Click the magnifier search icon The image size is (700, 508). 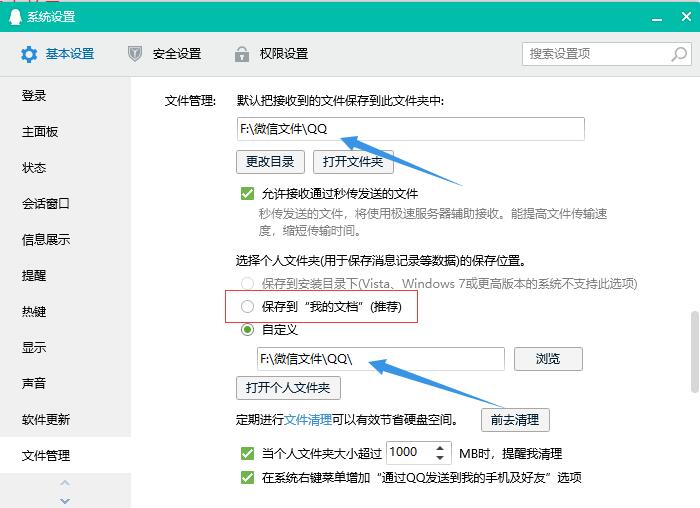(678, 54)
